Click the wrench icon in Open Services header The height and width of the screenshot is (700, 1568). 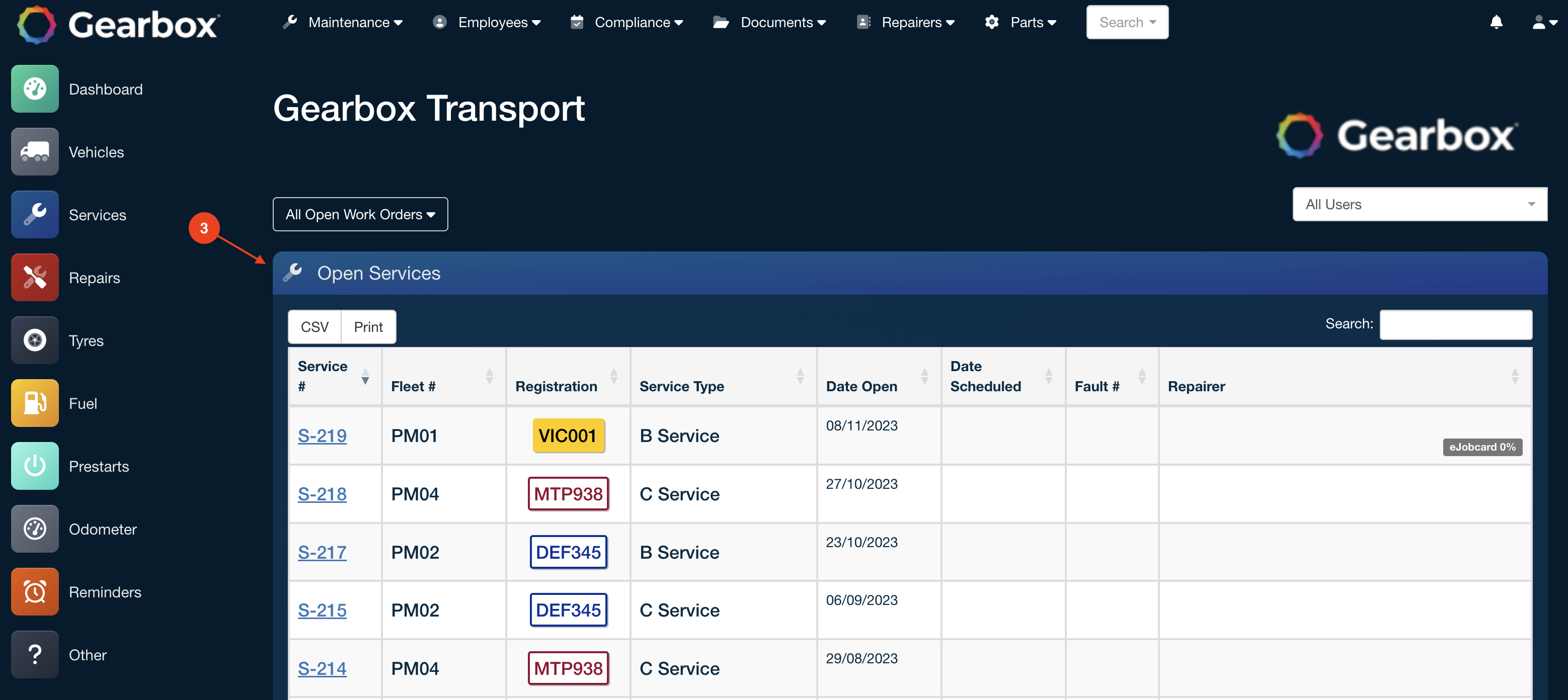[293, 273]
